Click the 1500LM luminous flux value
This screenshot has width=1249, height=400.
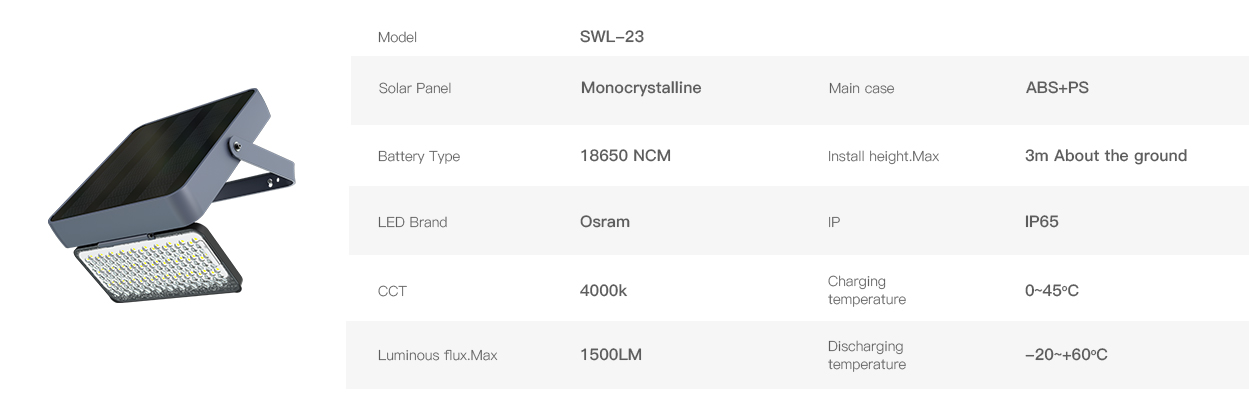pos(611,355)
